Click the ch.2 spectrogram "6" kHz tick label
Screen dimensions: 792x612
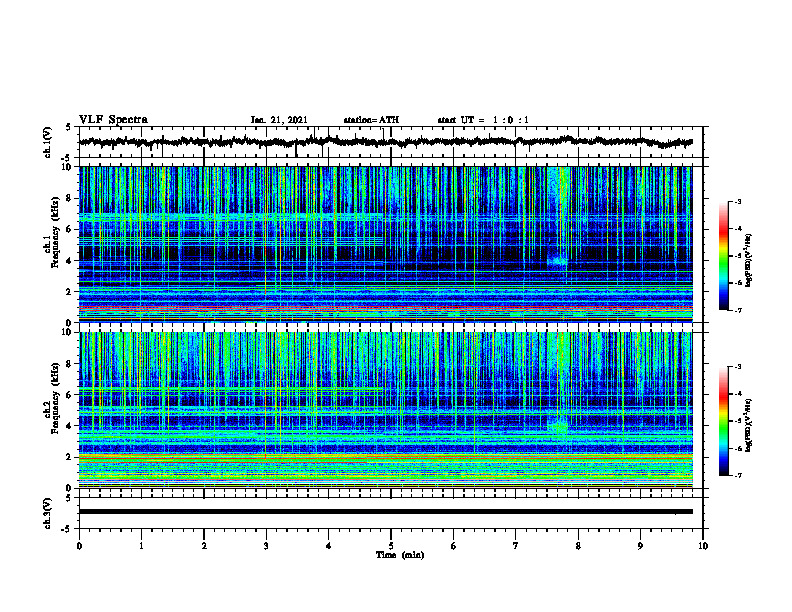pyautogui.click(x=70, y=395)
